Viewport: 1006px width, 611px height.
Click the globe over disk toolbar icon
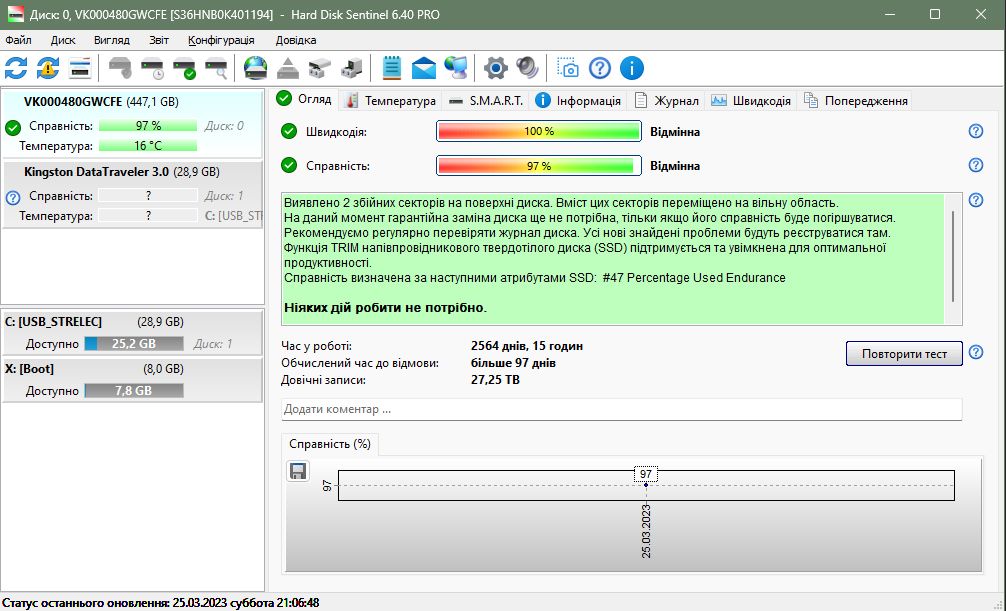pyautogui.click(x=255, y=68)
